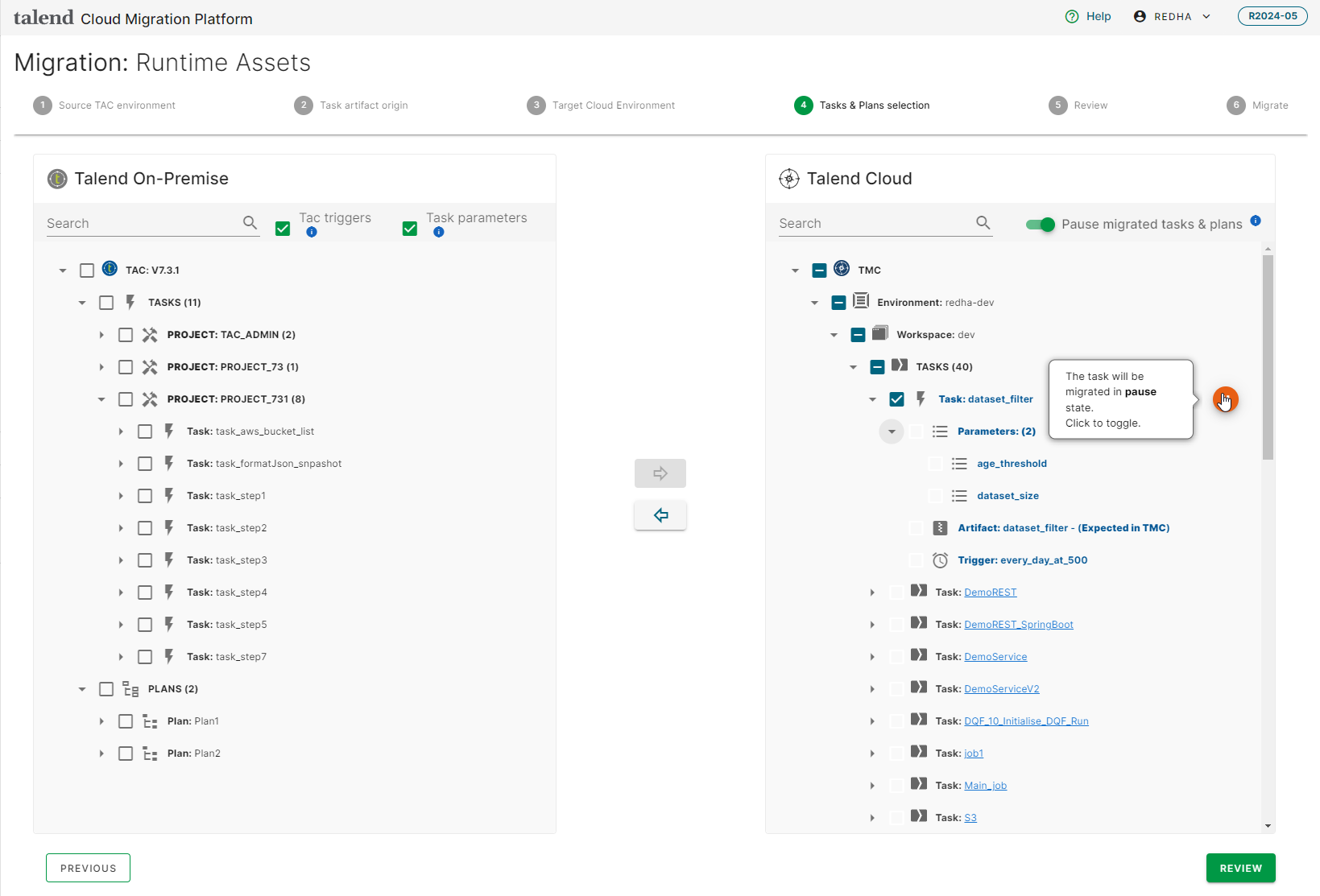This screenshot has height=896, width=1320.
Task: Collapse the TAC: V7.3.1 tree node
Action: click(63, 270)
